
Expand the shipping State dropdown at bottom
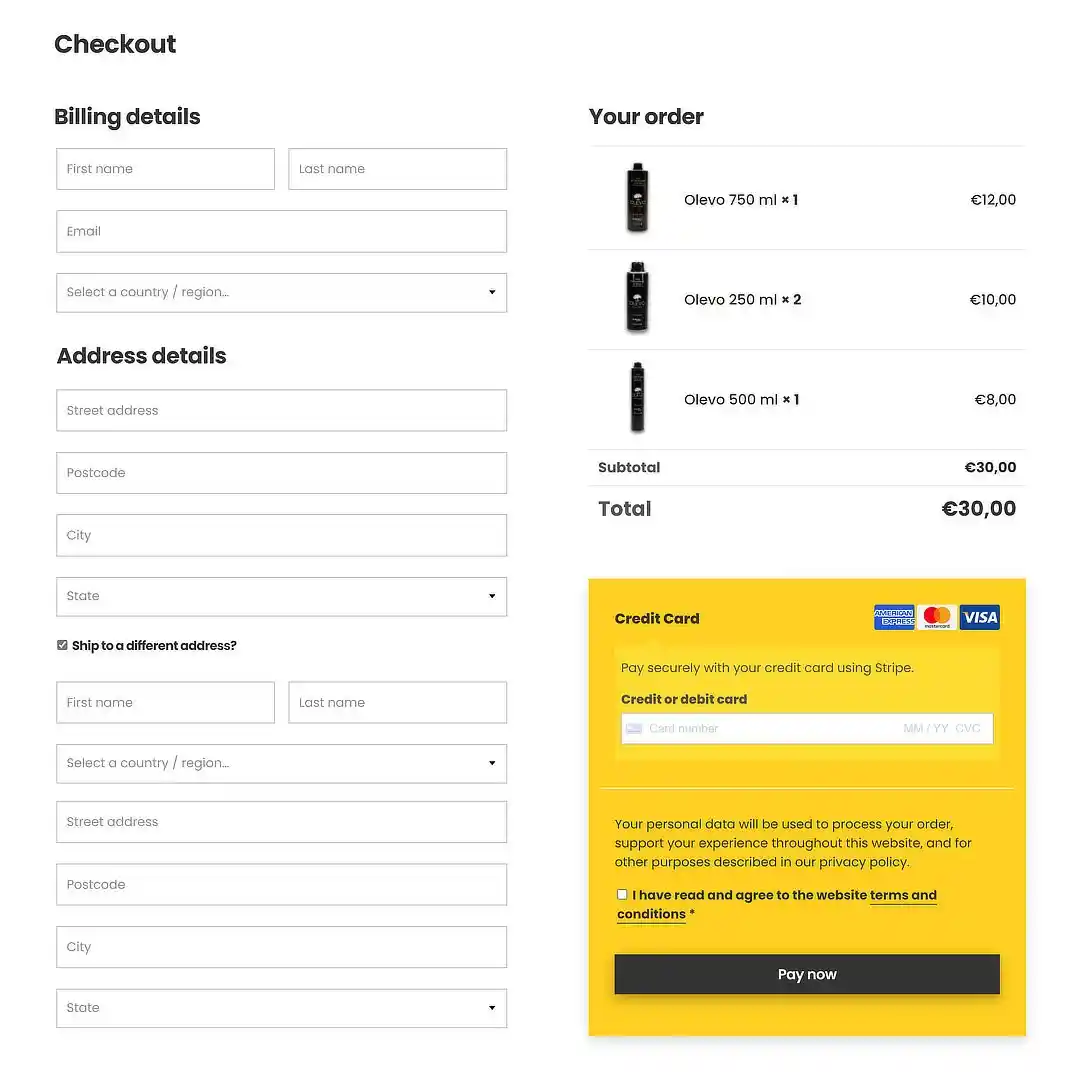(282, 1008)
